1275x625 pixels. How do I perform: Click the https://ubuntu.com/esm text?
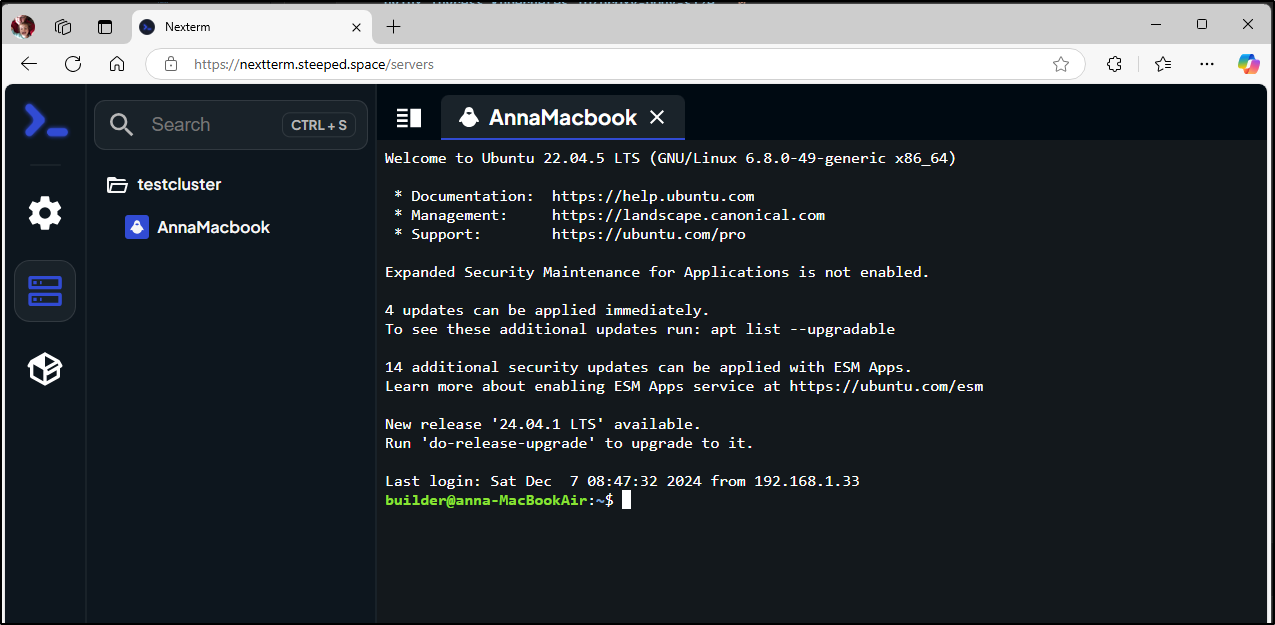pyautogui.click(x=886, y=386)
